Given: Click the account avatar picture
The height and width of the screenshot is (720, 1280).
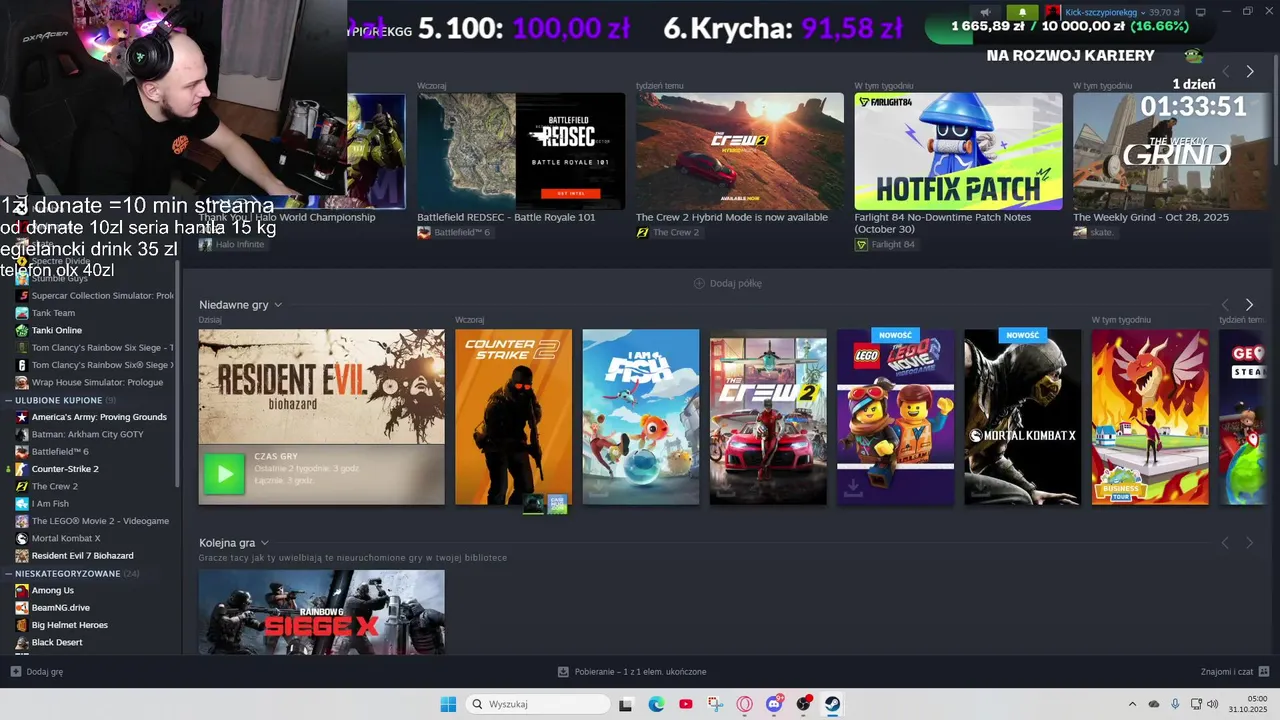Looking at the screenshot, I should (x=1053, y=12).
